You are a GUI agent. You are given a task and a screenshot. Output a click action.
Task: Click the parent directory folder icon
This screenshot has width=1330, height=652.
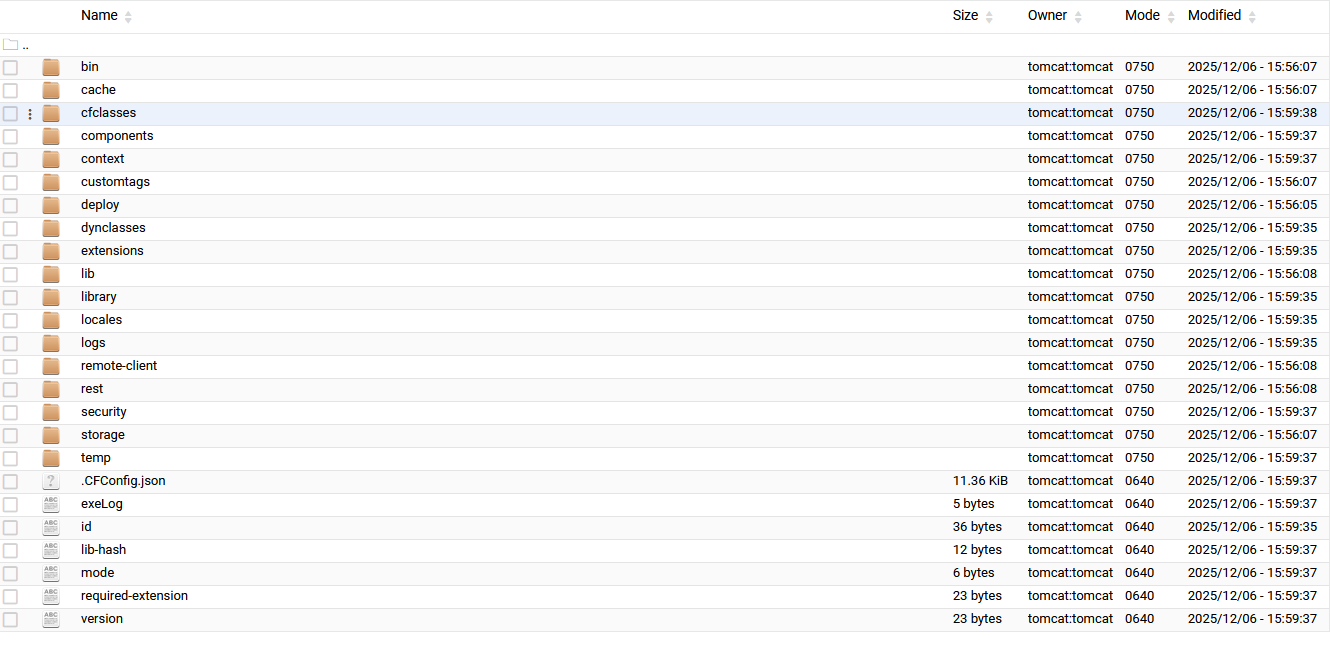(11, 45)
